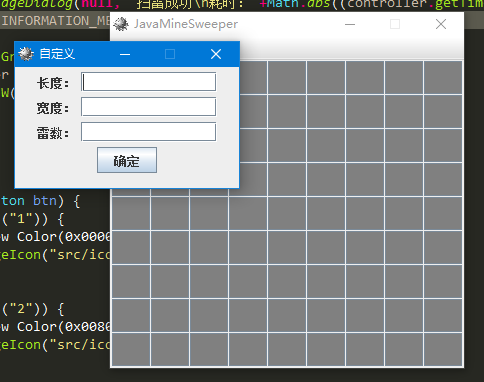The height and width of the screenshot is (382, 484).
Task: Click the 宽度 (width) input field
Action: click(x=149, y=107)
